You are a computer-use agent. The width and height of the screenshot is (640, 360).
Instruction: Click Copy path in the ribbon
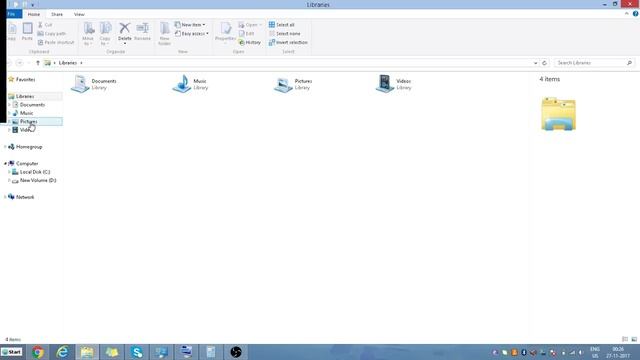[x=51, y=33]
